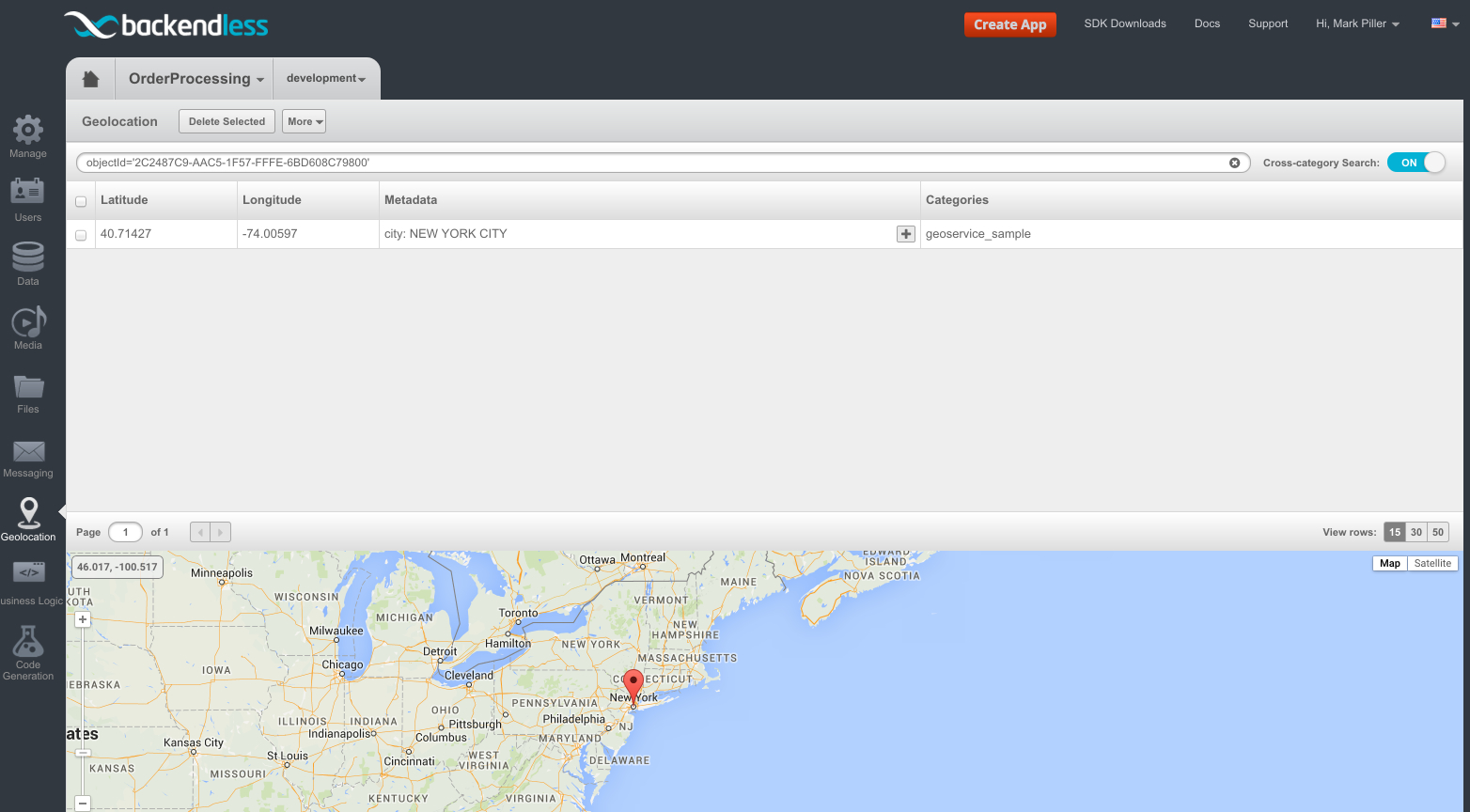Zoom in on the map
Screen dimensions: 1470x812
click(x=83, y=619)
